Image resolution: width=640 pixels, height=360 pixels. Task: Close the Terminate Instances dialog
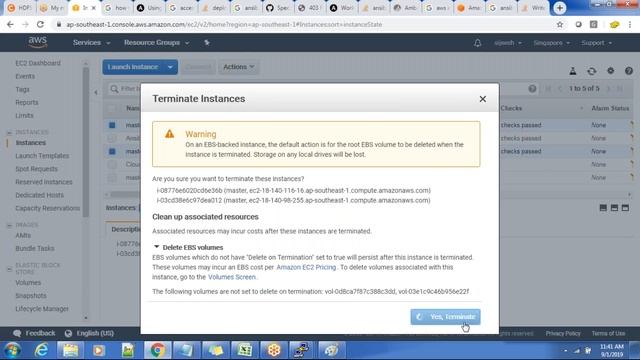(482, 99)
